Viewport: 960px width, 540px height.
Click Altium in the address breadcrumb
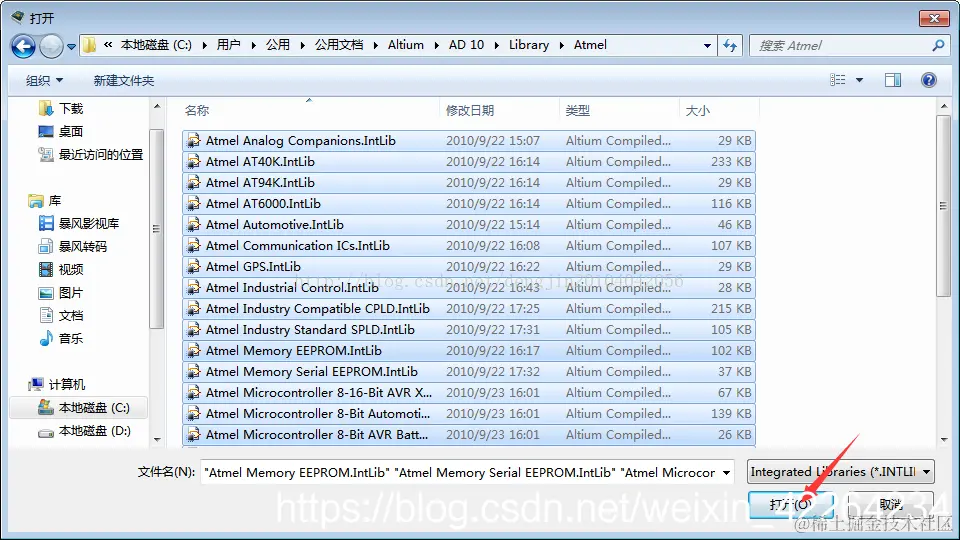(406, 45)
